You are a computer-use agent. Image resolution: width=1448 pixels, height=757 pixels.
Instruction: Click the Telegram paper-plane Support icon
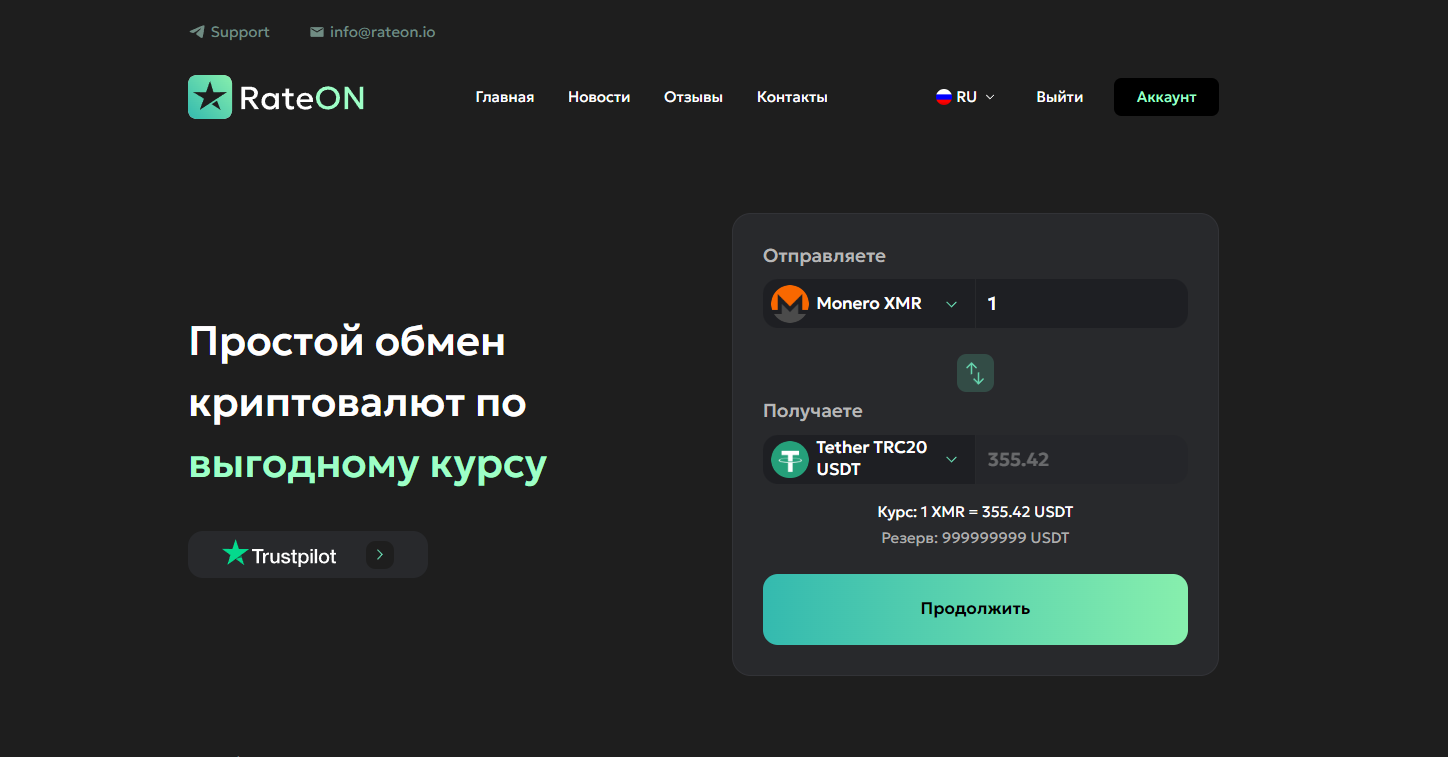click(x=197, y=32)
